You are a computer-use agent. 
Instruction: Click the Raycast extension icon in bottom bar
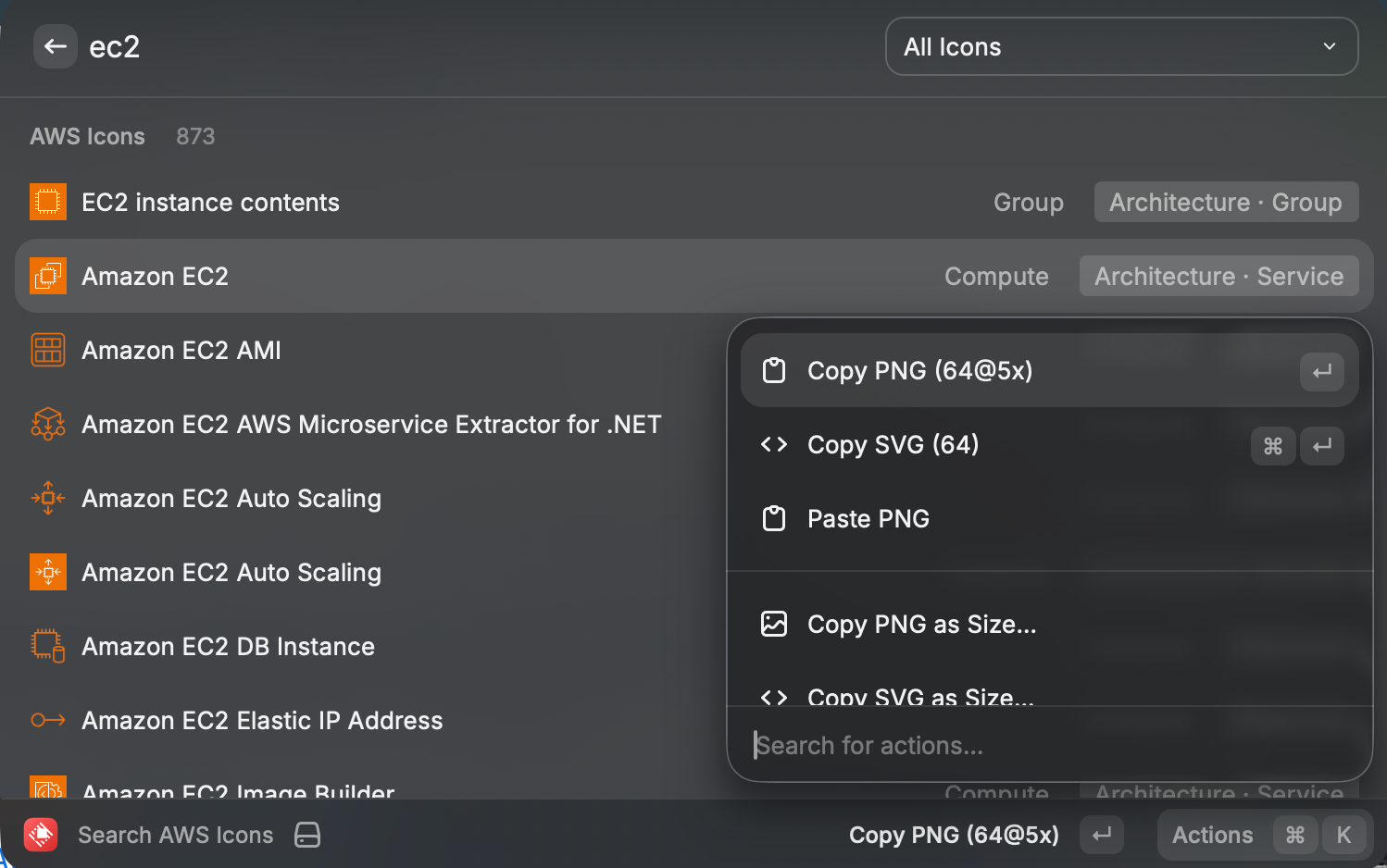tap(41, 835)
